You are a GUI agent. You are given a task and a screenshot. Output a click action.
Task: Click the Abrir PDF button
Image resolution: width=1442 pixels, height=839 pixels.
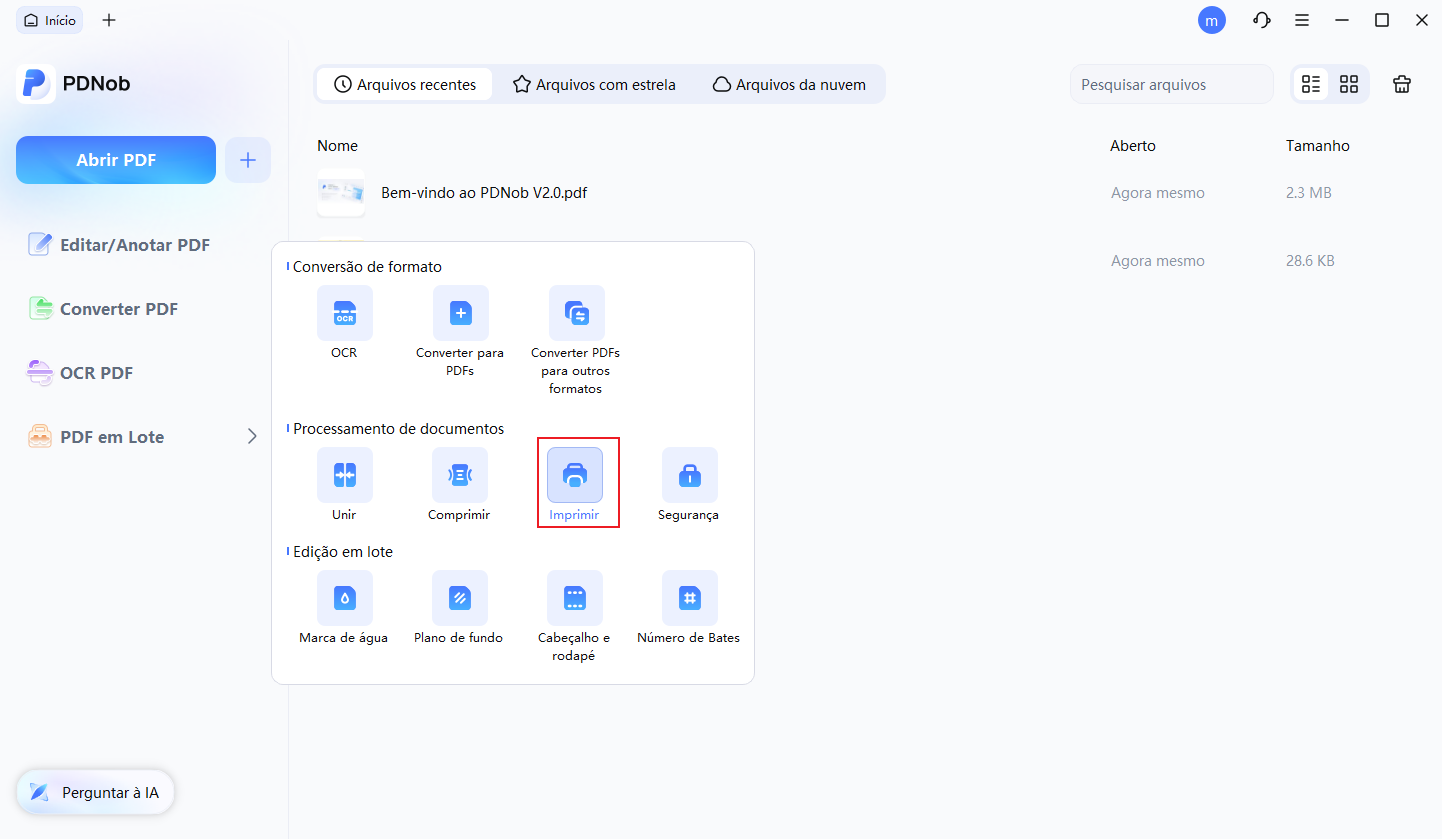point(116,160)
